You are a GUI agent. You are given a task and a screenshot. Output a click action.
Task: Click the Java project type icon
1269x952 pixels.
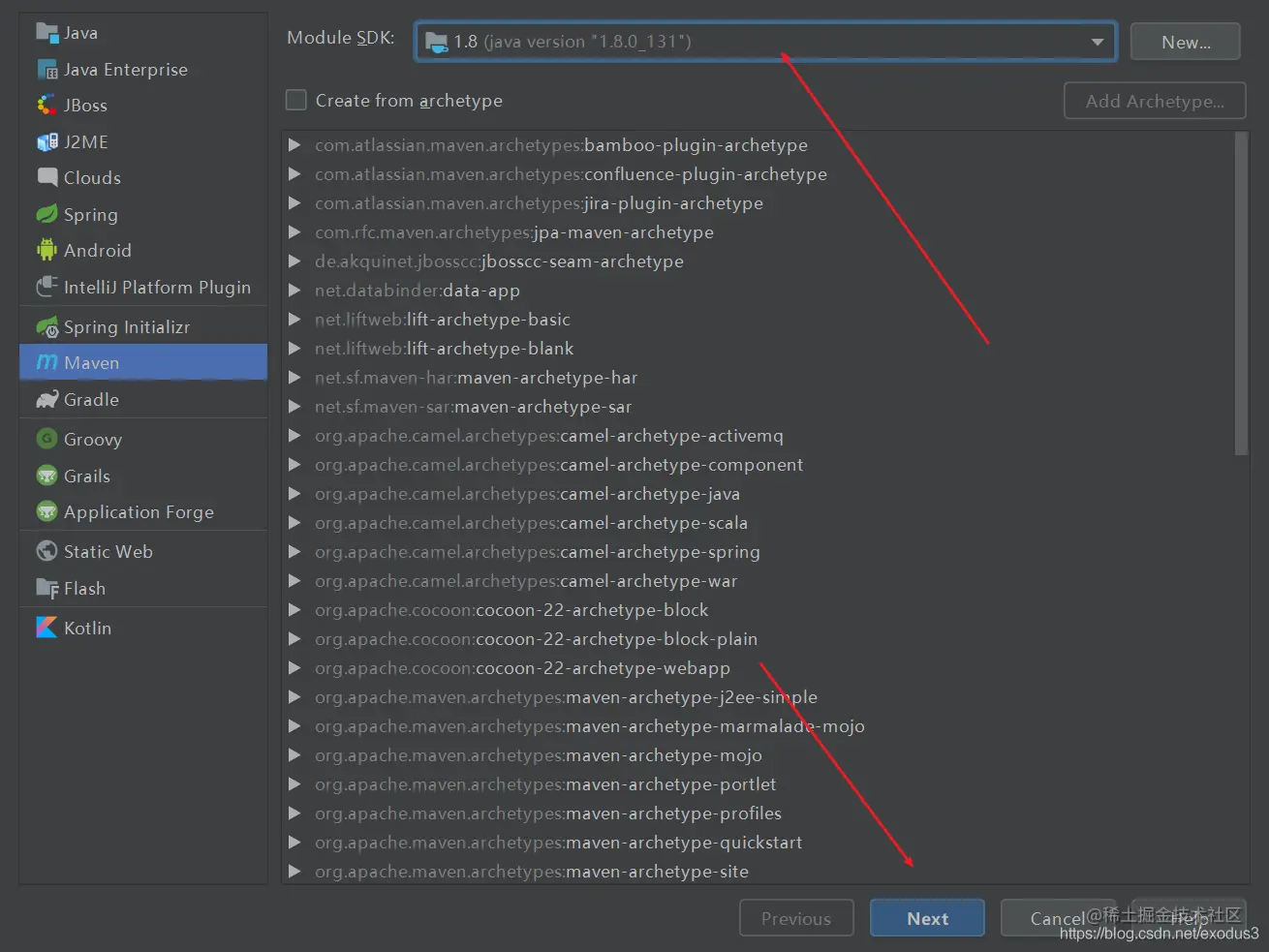click(x=46, y=33)
